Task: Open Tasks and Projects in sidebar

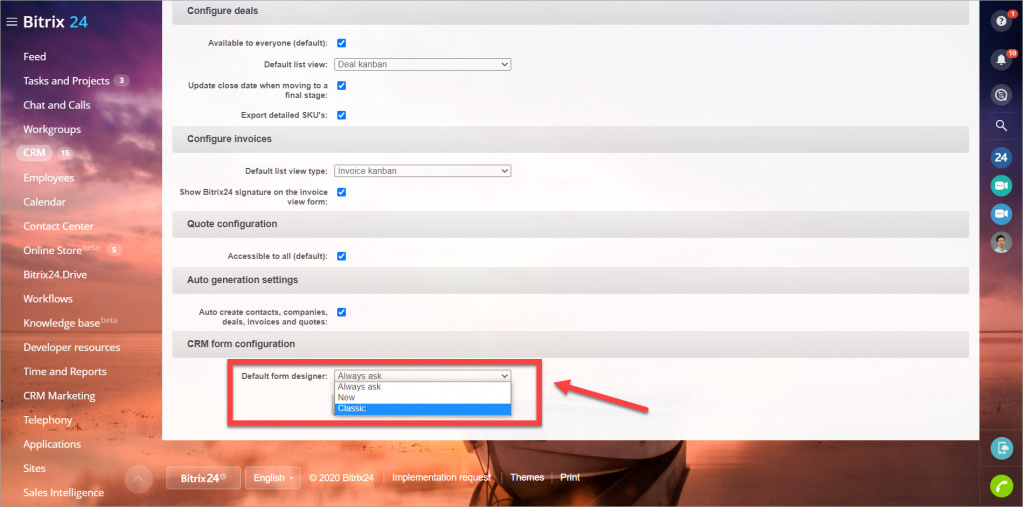Action: [x=66, y=81]
